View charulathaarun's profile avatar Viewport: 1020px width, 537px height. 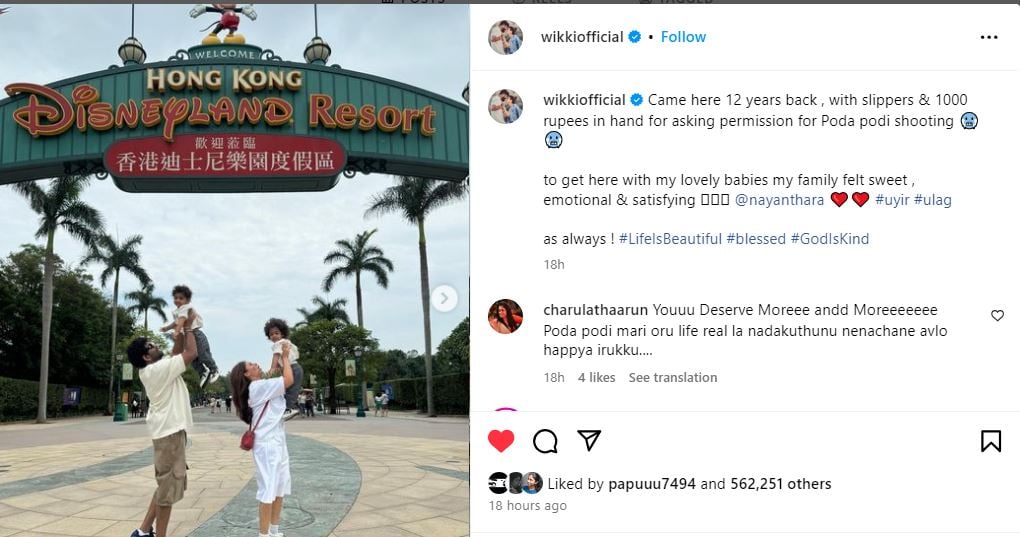pos(505,317)
